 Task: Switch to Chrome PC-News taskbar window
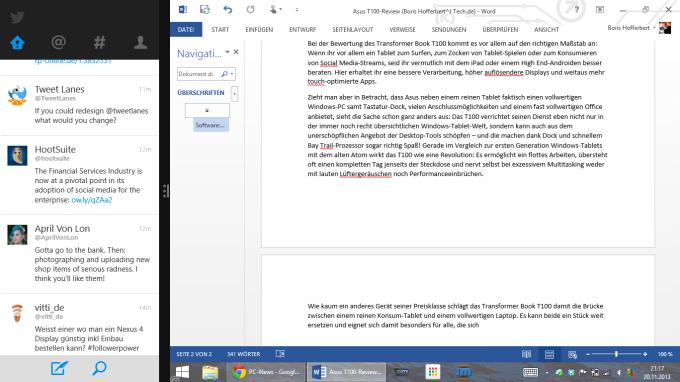(266, 372)
